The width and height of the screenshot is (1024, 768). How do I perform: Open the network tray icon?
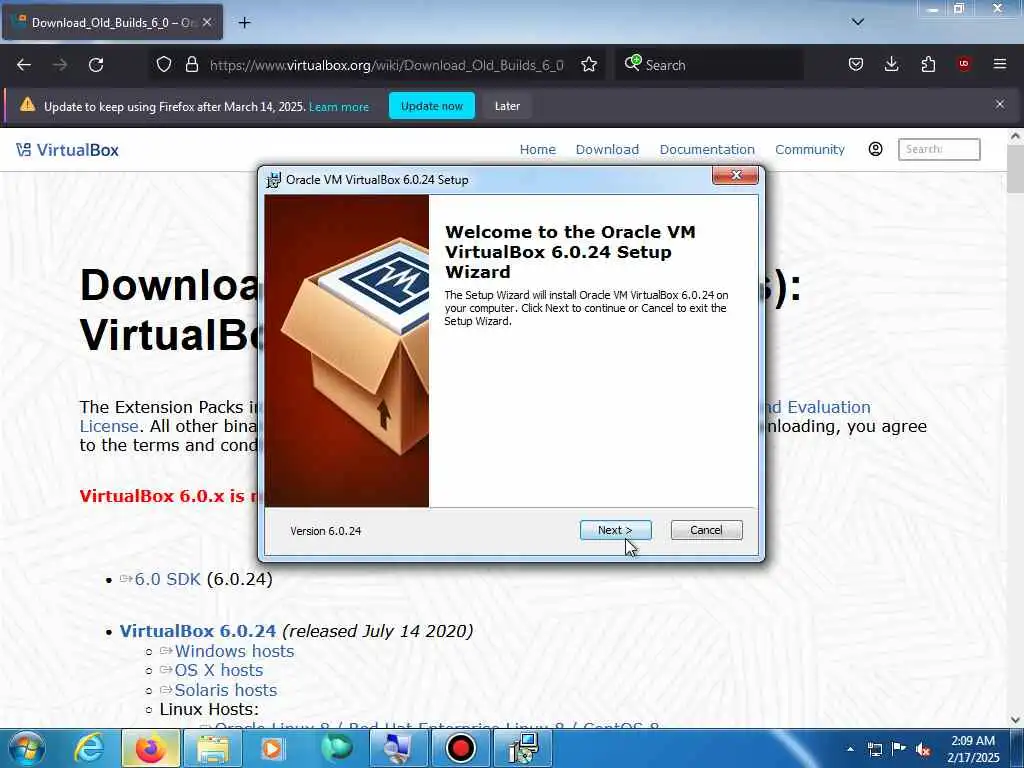click(874, 749)
